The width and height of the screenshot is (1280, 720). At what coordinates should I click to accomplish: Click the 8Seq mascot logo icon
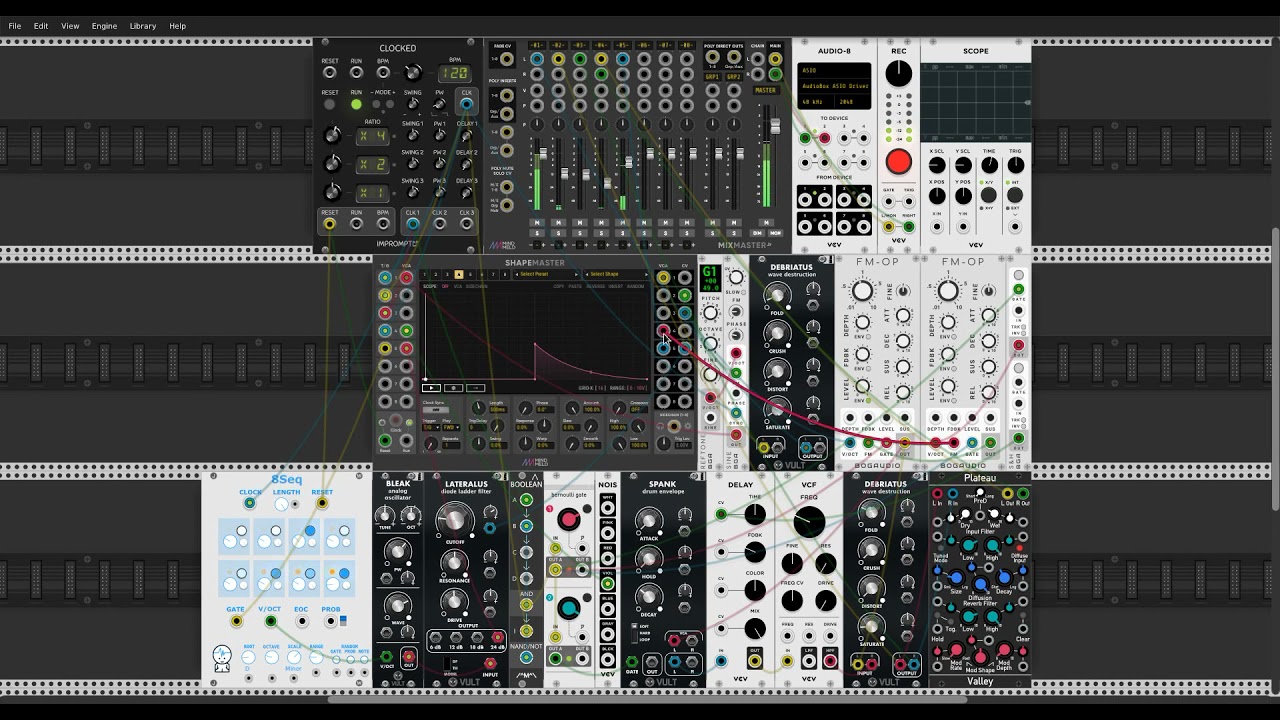(x=222, y=658)
